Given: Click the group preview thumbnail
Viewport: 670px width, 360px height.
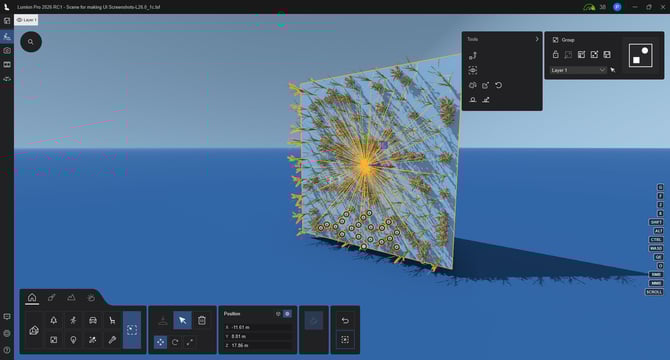Looking at the screenshot, I should coord(641,55).
